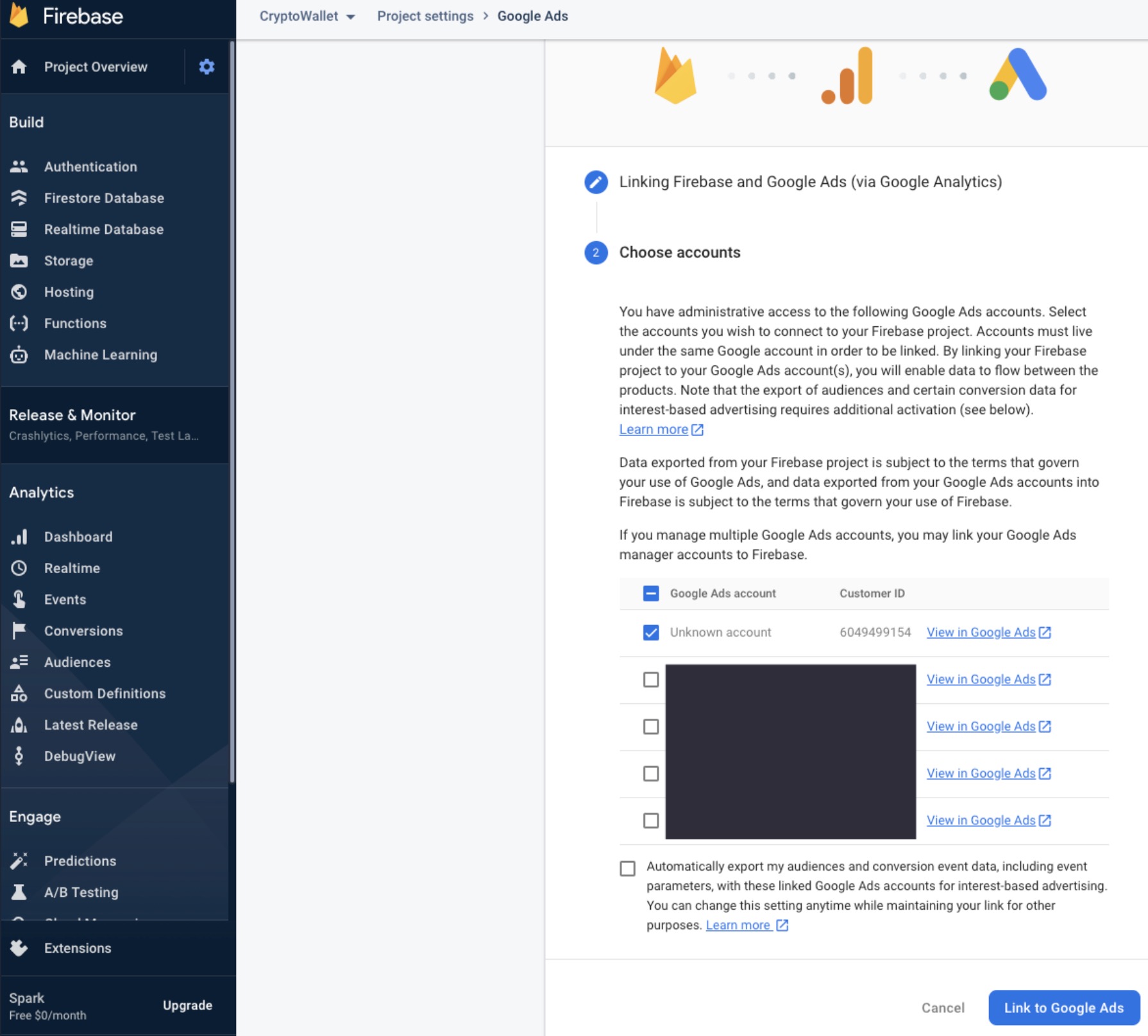
Task: Select the Functions brackets icon
Action: [19, 324]
